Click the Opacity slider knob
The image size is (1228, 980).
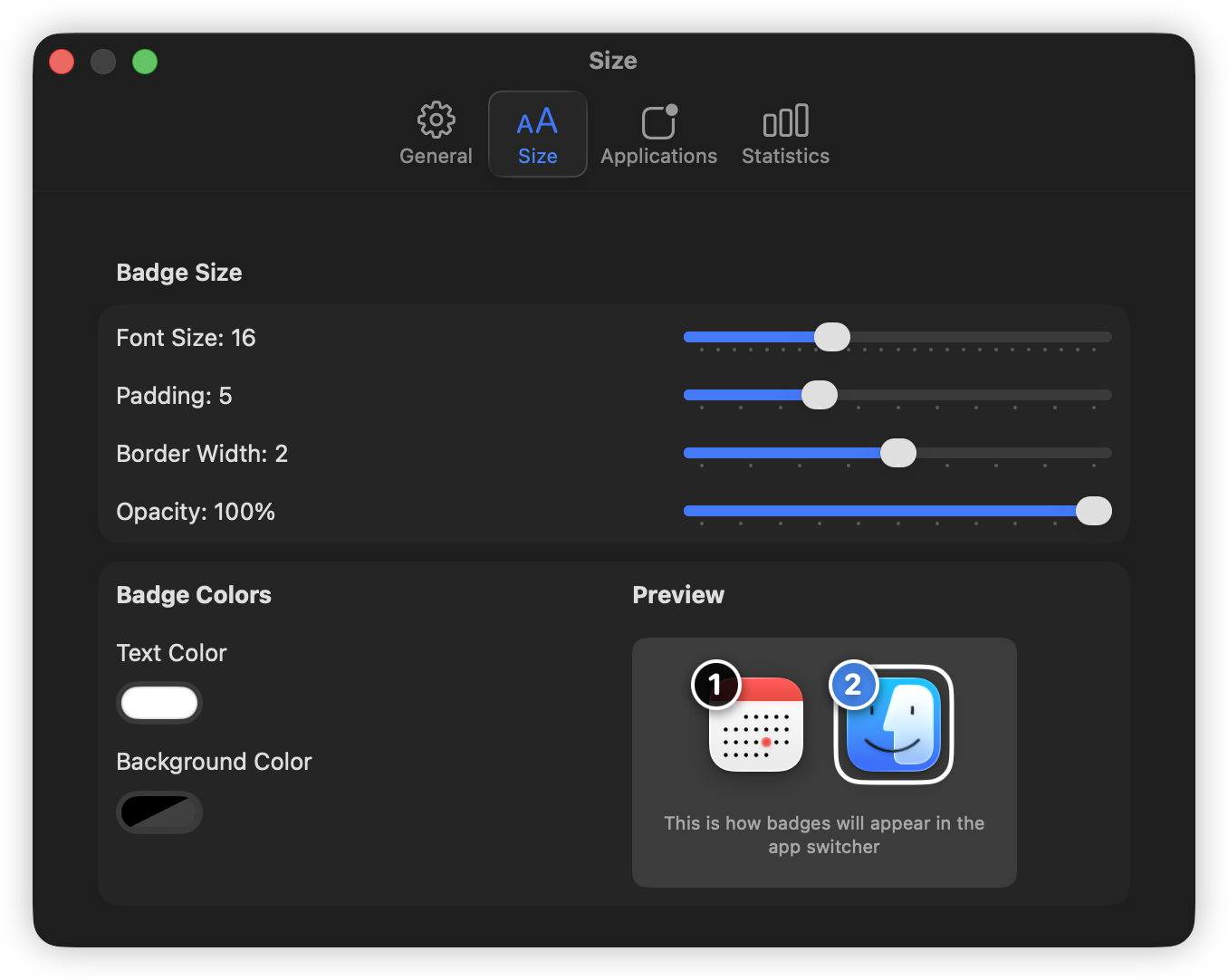pos(1094,511)
